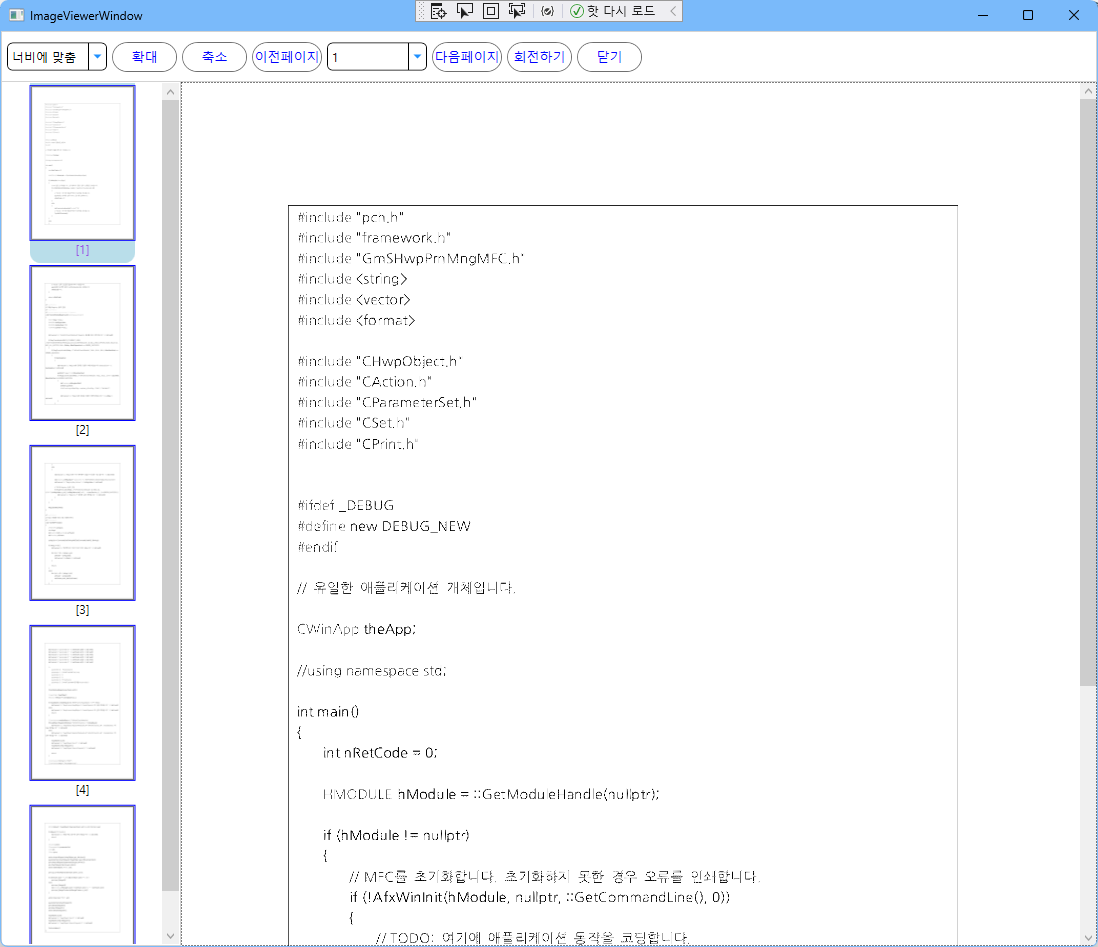The image size is (1098, 947).
Task: Close the viewer with 닫기
Action: point(609,57)
